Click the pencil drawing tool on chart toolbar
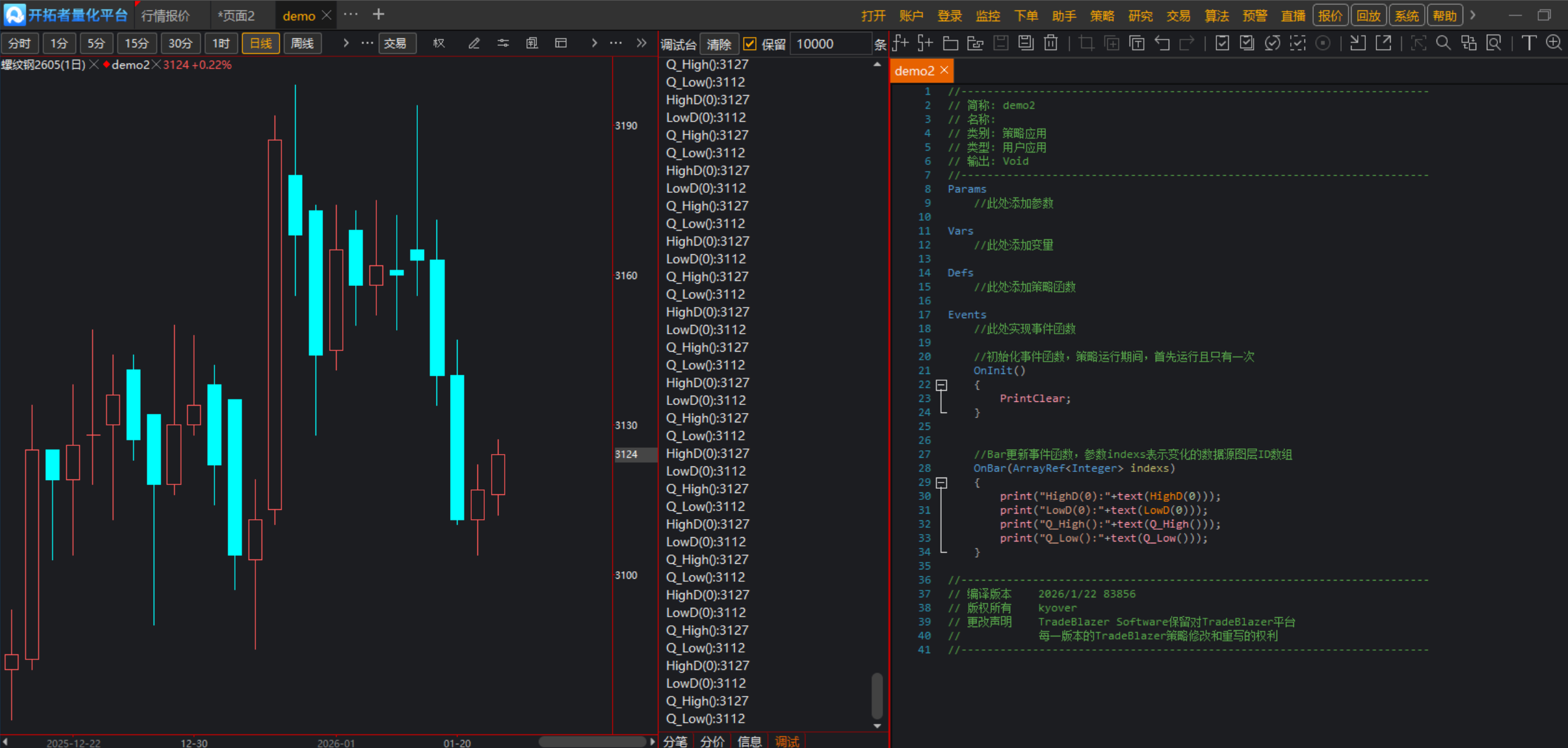This screenshot has width=1568, height=748. [x=474, y=43]
